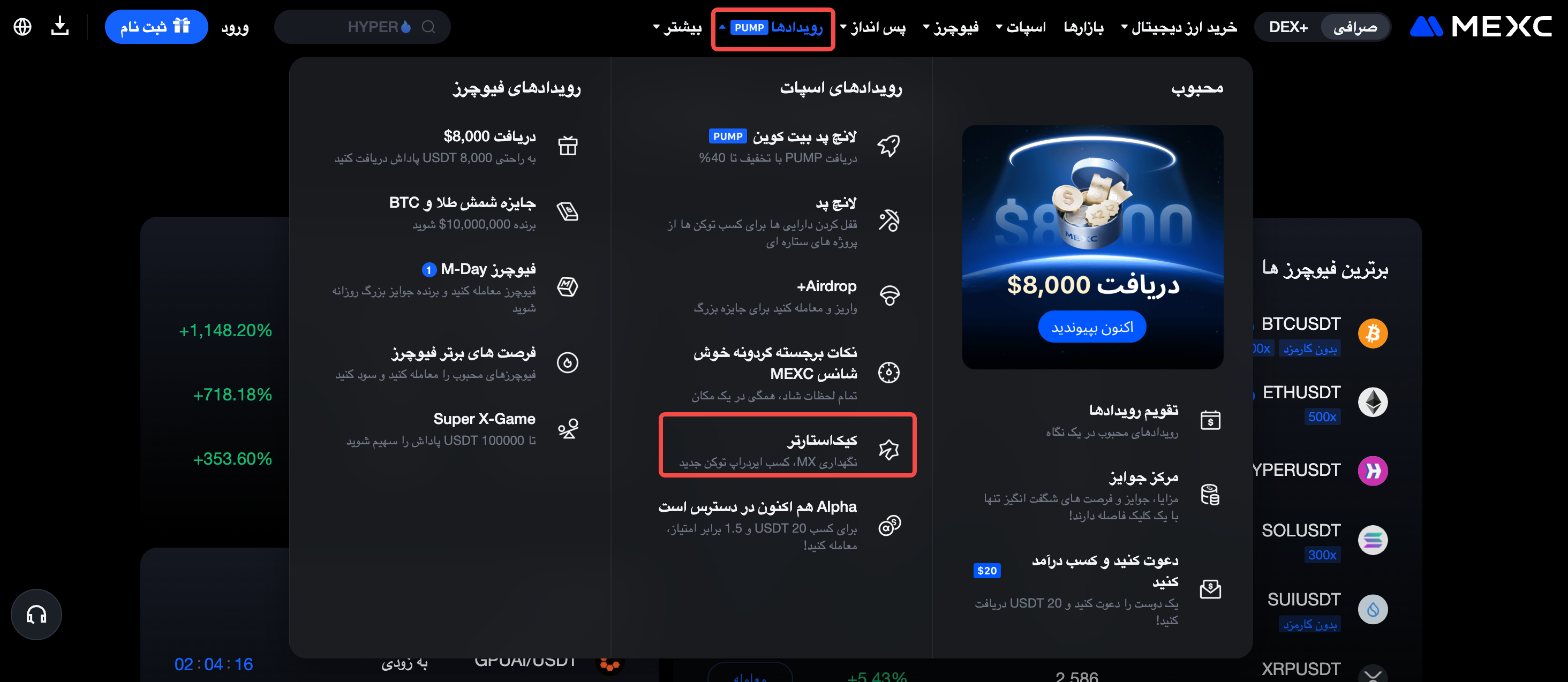Expand the بیشتر (More) dropdown
This screenshot has width=1568, height=682.
[x=677, y=27]
